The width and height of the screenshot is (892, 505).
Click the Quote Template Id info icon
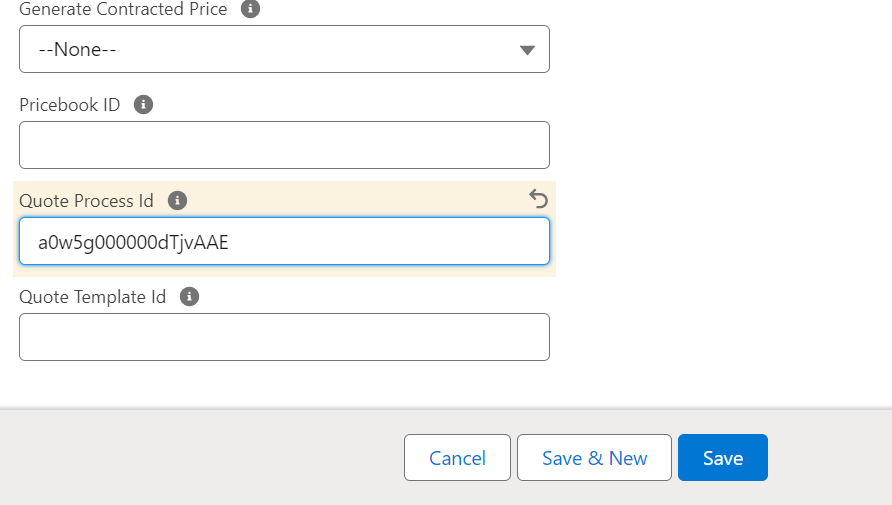189,297
